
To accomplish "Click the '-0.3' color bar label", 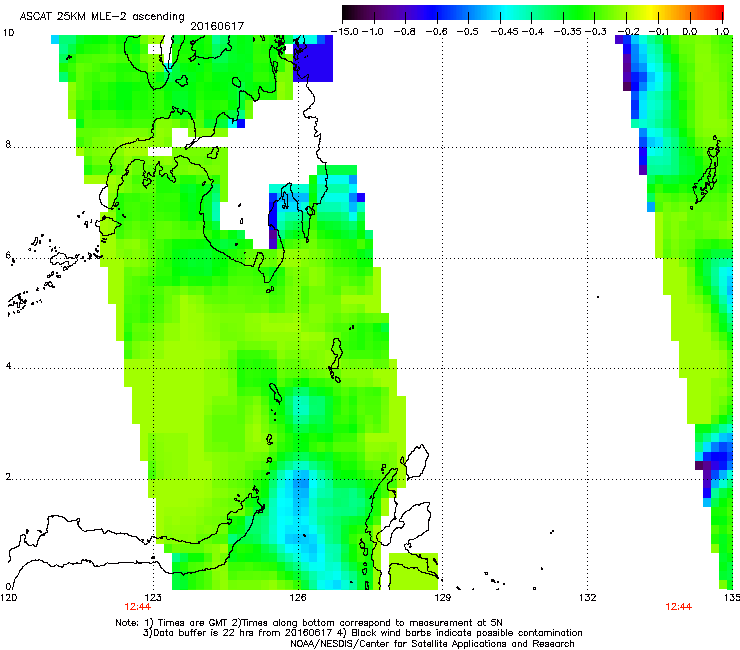I will 596,32.
